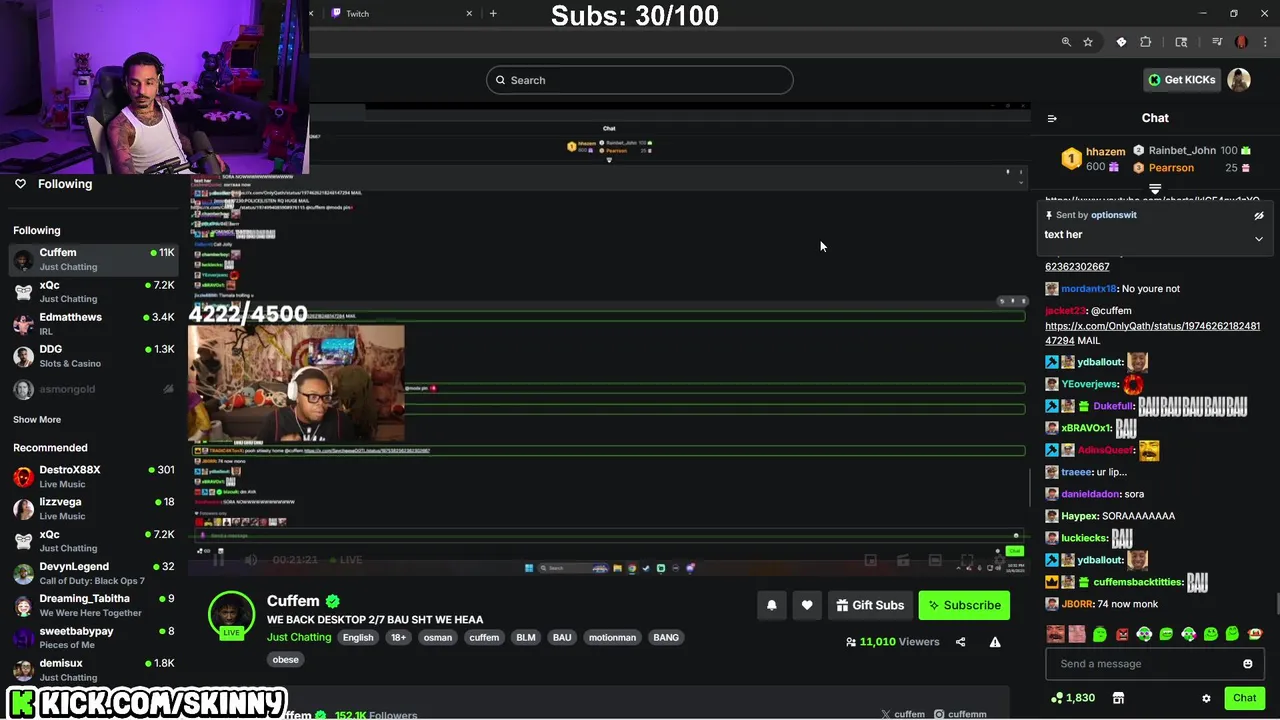Open recommended channel sweetbabypay
Screen dimensions: 1280x720
pyautogui.click(x=94, y=637)
